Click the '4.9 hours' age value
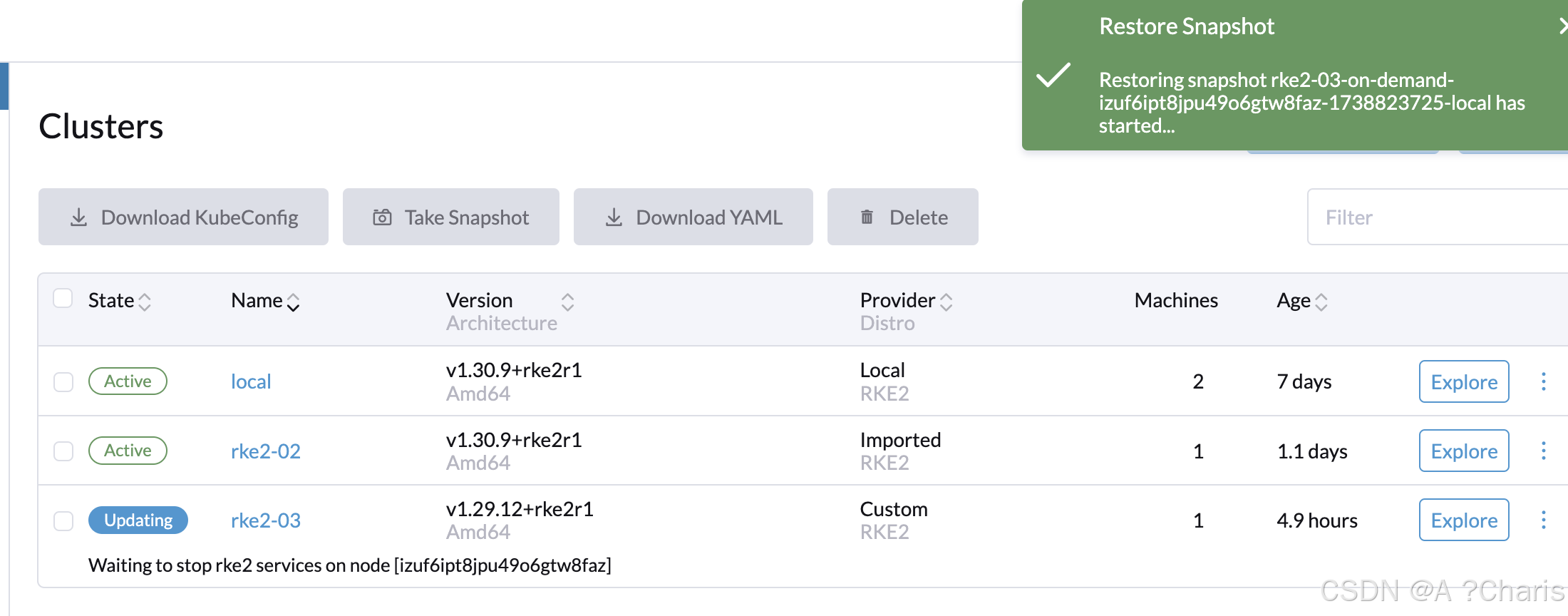Viewport: 1568px width, 616px height. [1317, 520]
